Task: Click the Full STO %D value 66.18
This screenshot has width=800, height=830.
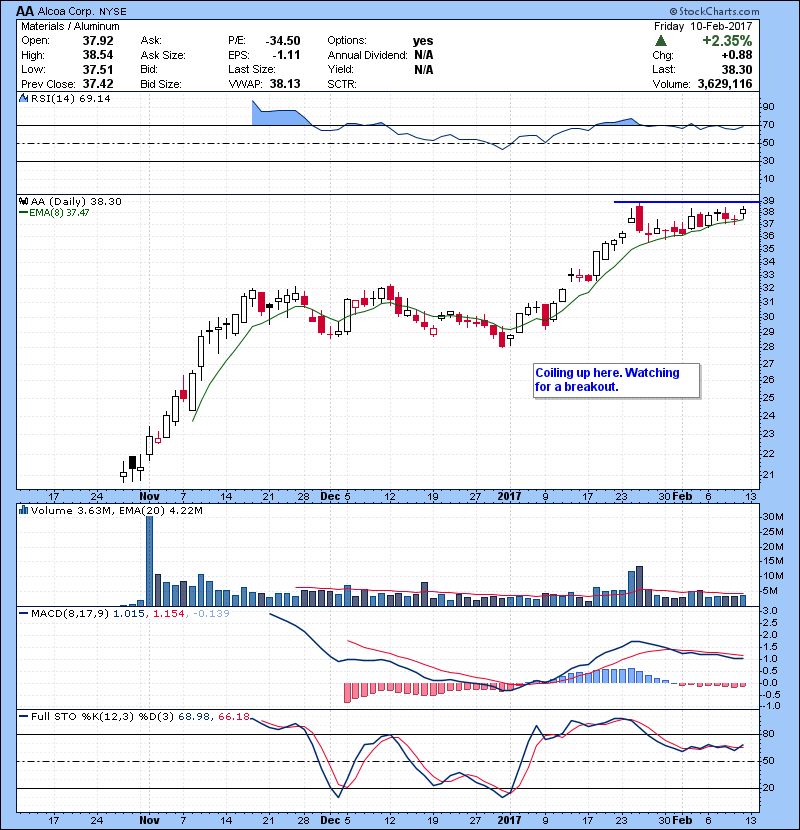Action: coord(234,717)
